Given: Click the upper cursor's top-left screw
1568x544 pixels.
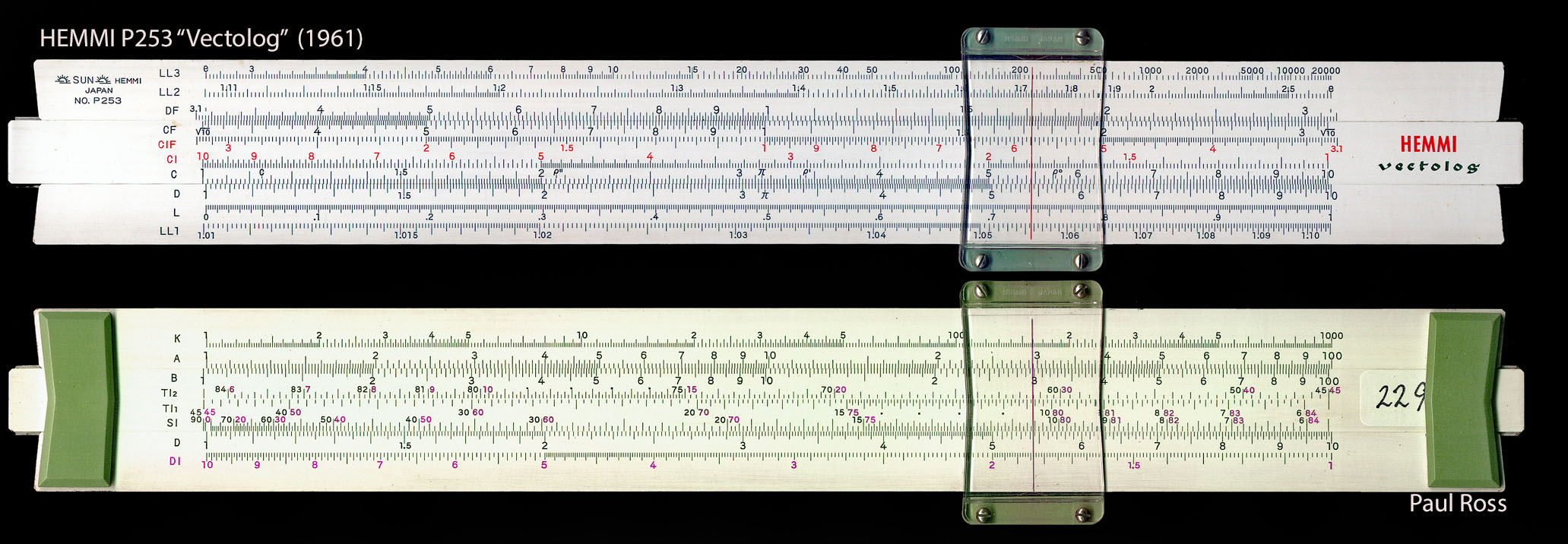Looking at the screenshot, I should click(x=982, y=37).
